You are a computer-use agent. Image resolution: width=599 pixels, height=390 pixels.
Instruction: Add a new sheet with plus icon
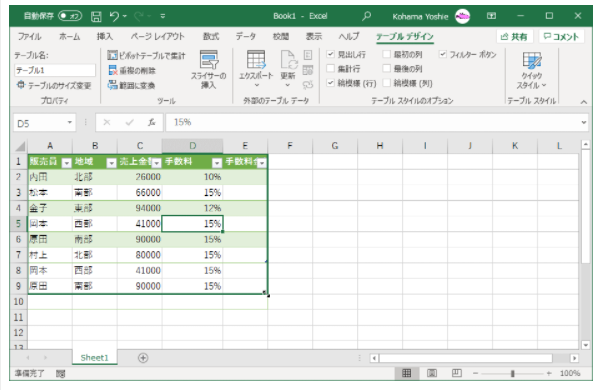143,358
